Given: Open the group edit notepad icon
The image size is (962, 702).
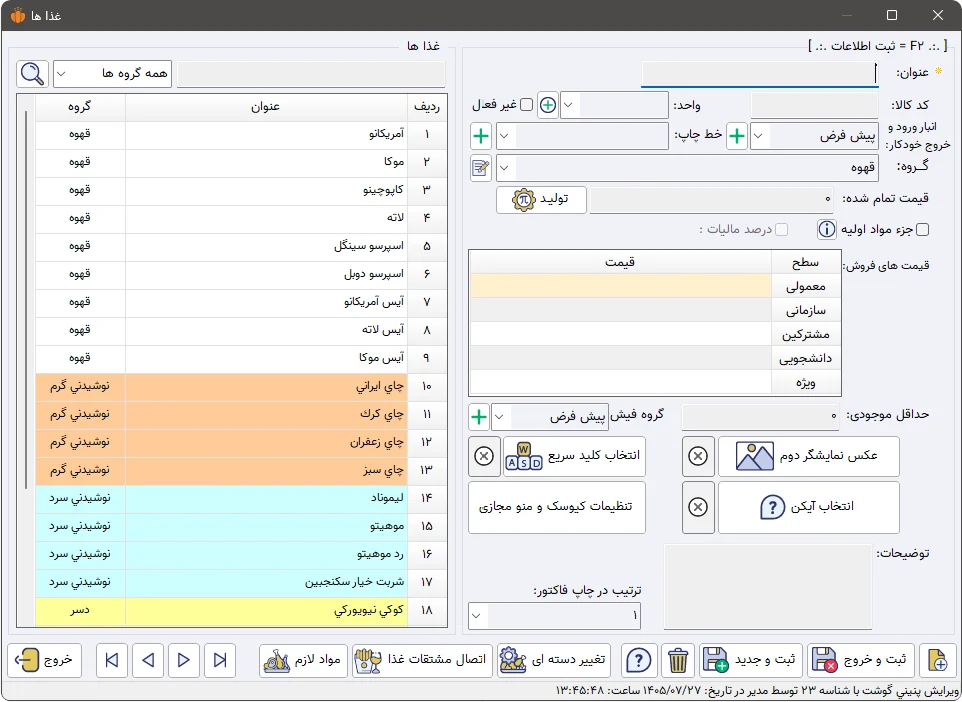Looking at the screenshot, I should pos(481,168).
